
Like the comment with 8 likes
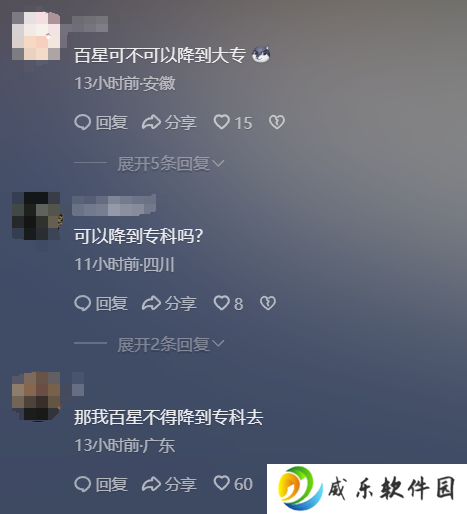pyautogui.click(x=221, y=303)
